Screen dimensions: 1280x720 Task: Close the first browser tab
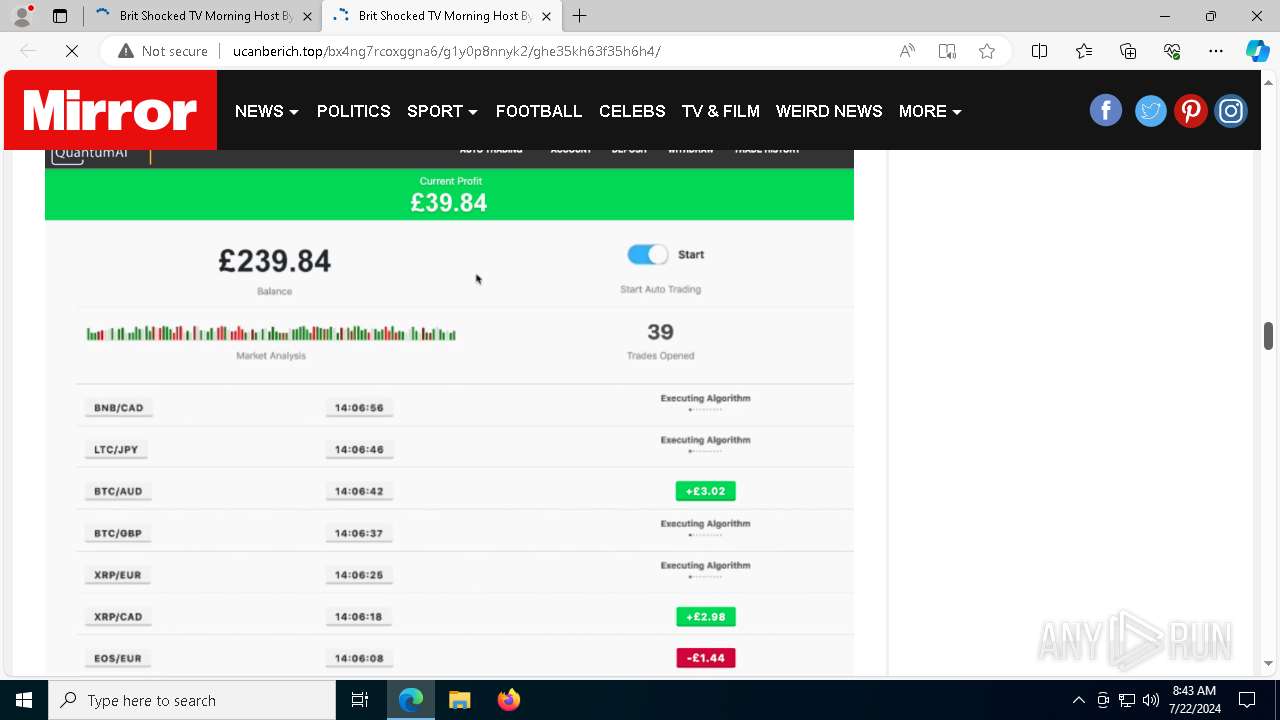pos(307,16)
